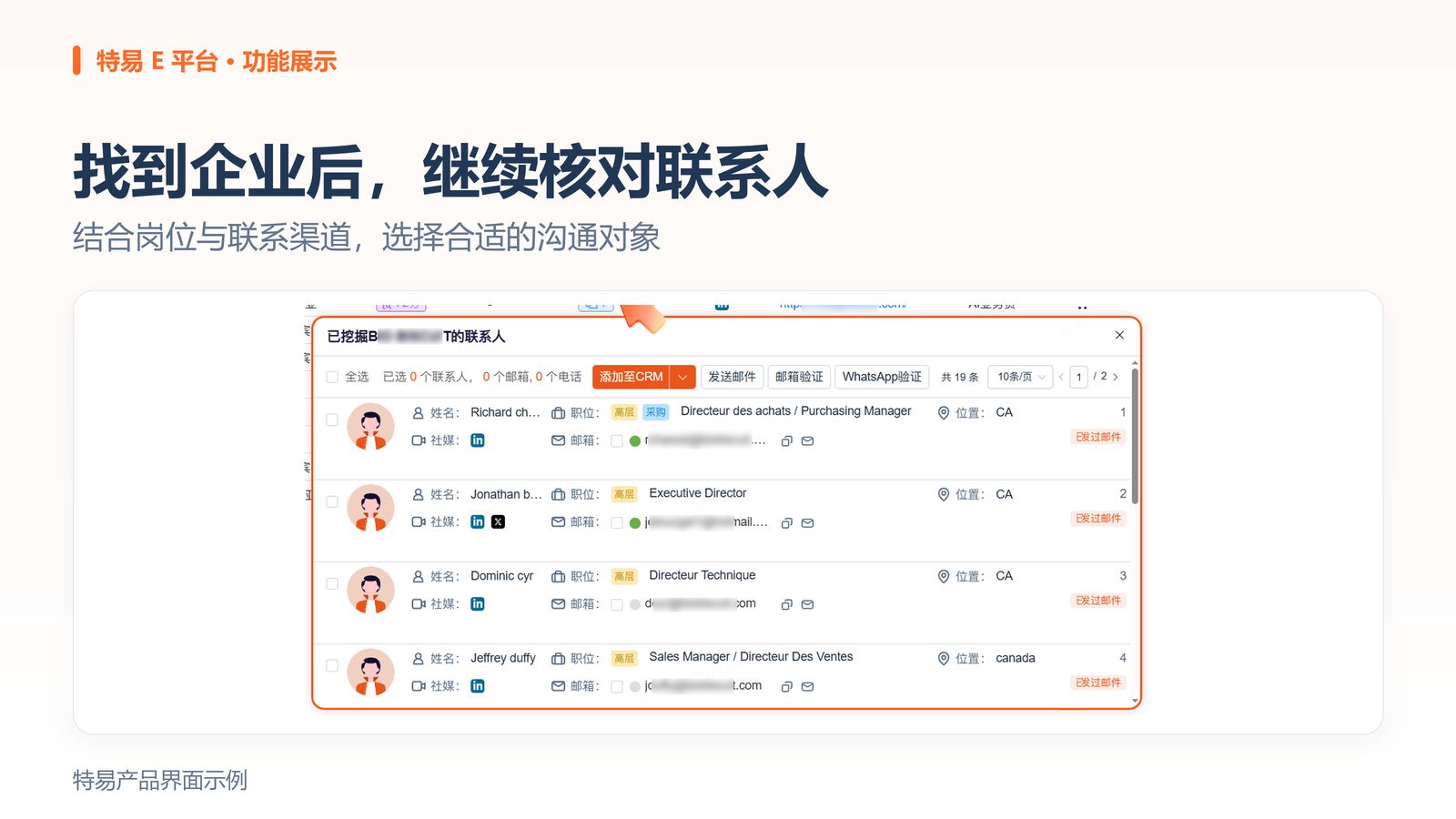Open the 10条/页 page size dropdown
The image size is (1456, 819).
tap(1019, 377)
